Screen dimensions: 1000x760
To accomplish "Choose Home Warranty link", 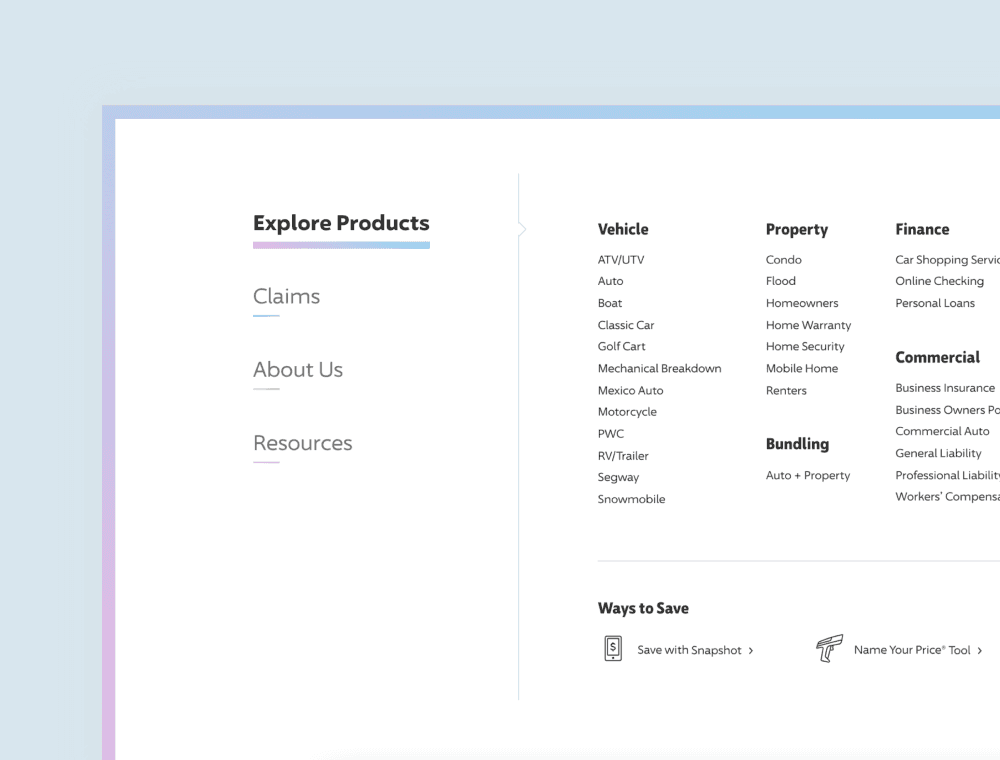I will pyautogui.click(x=809, y=325).
